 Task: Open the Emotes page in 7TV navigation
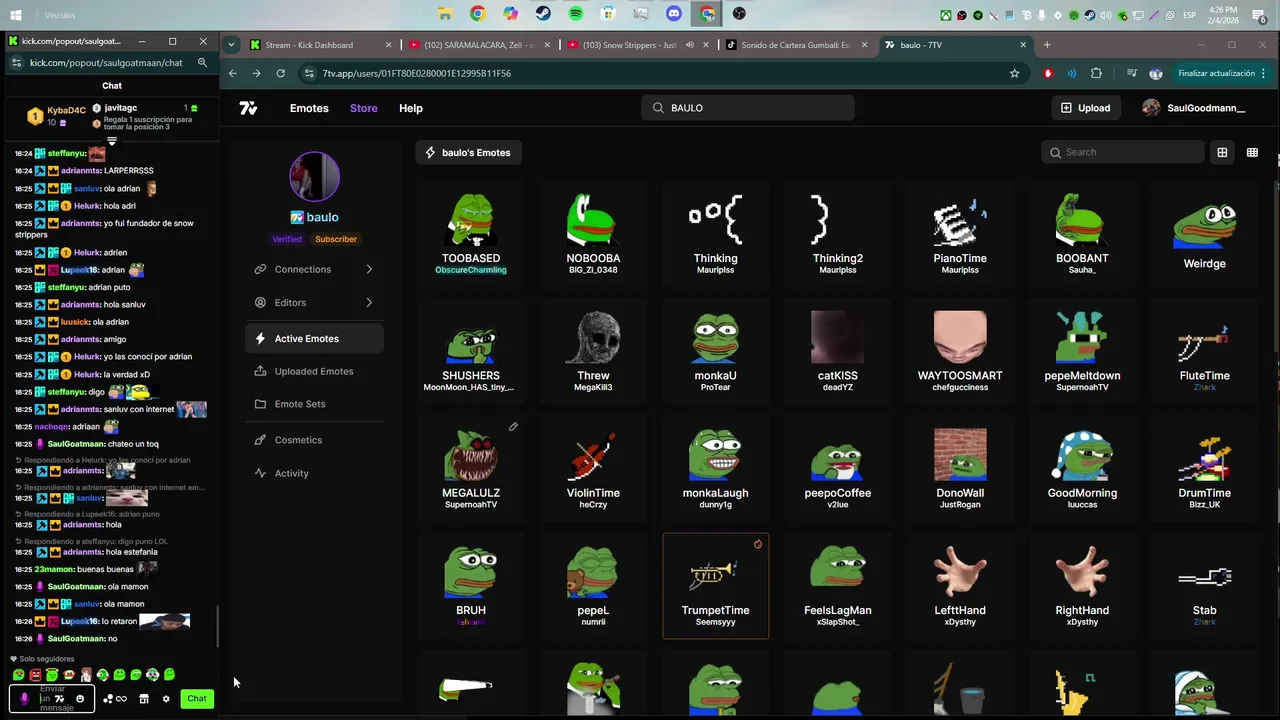click(309, 108)
